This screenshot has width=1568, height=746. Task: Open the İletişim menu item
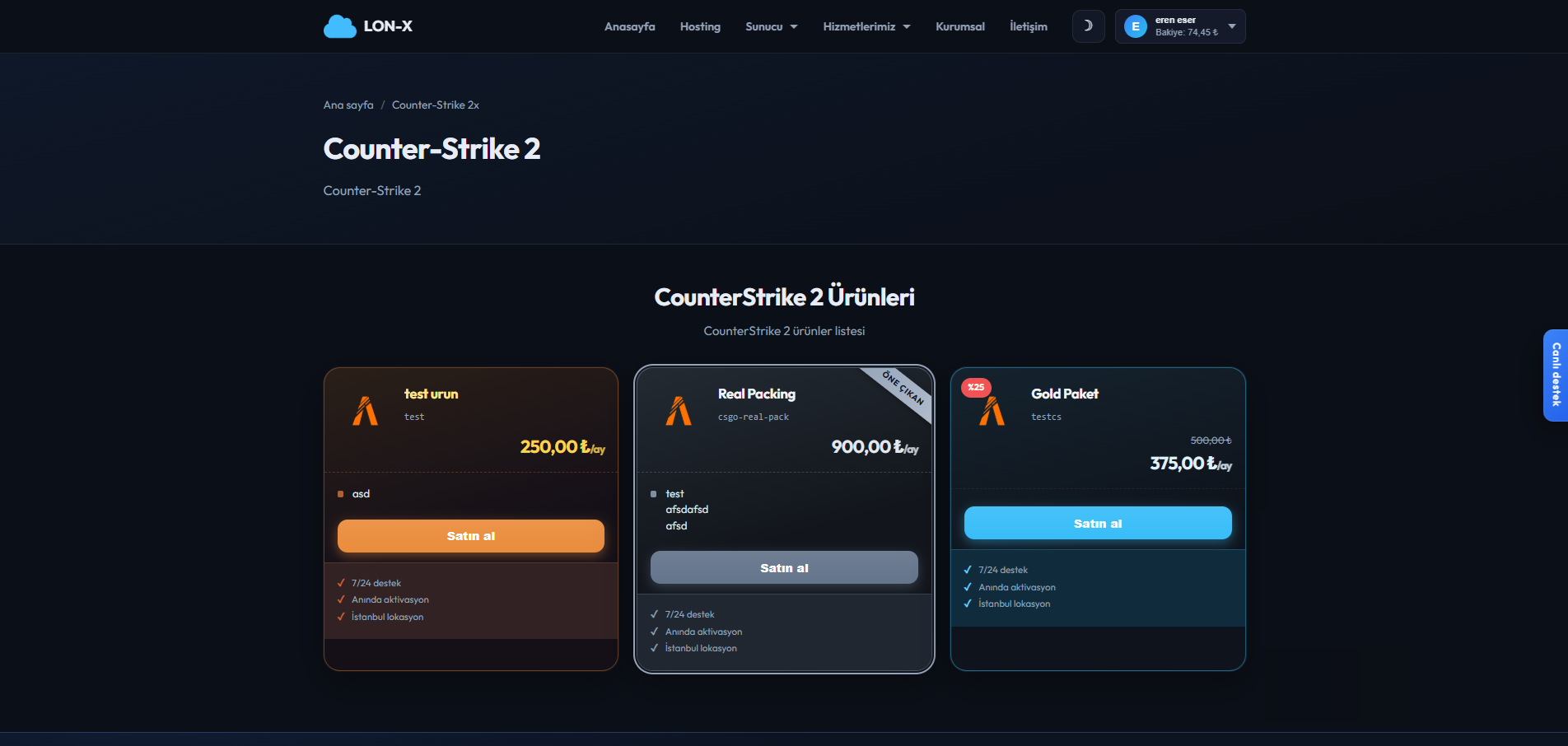pos(1029,26)
